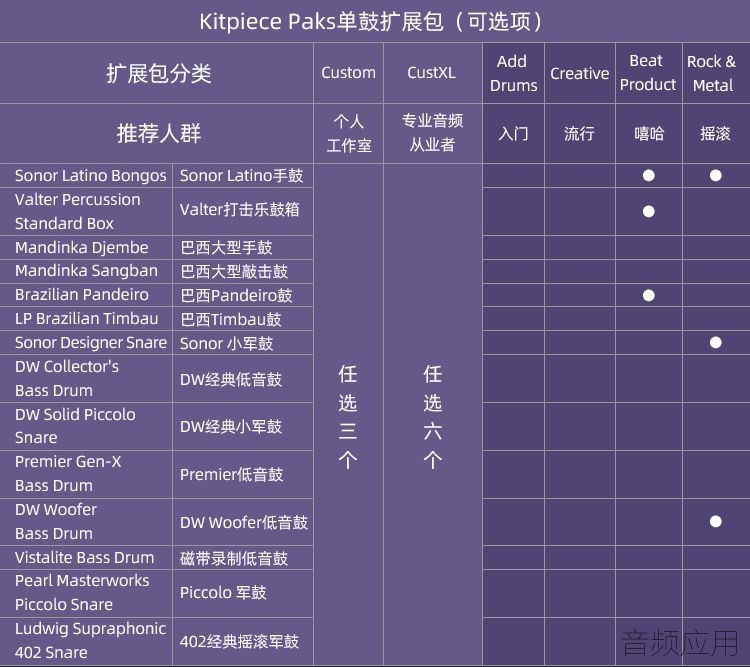
Task: Click Premier Gen-X Bass Drum label
Action: 68,474
